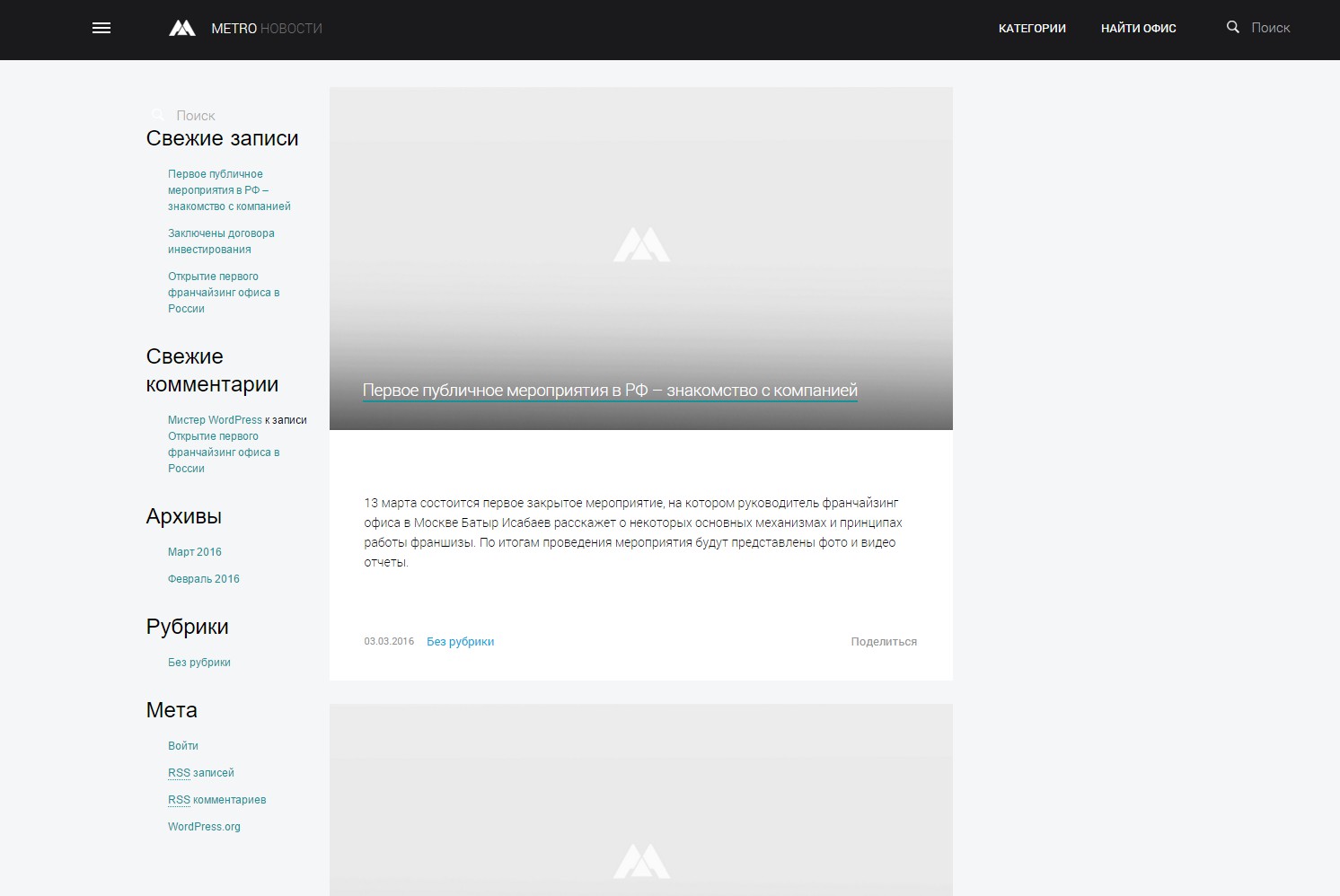Click the Мета heading
This screenshot has width=1340, height=896.
point(172,710)
